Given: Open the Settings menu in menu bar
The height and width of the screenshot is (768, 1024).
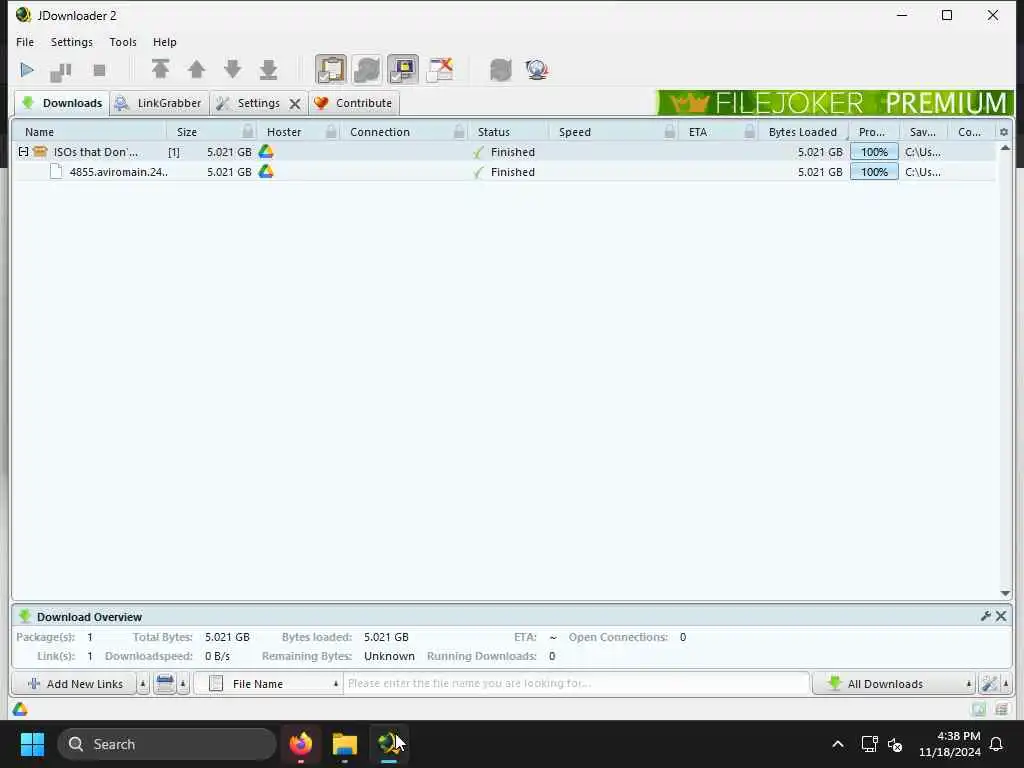Looking at the screenshot, I should click(72, 42).
